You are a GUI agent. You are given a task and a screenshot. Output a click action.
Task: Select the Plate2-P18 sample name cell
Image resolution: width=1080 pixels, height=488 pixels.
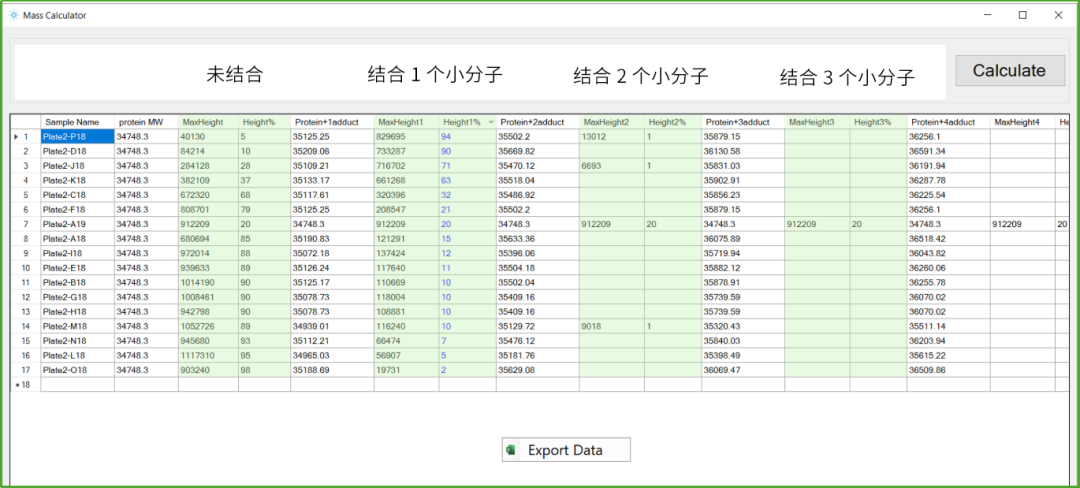click(x=77, y=136)
